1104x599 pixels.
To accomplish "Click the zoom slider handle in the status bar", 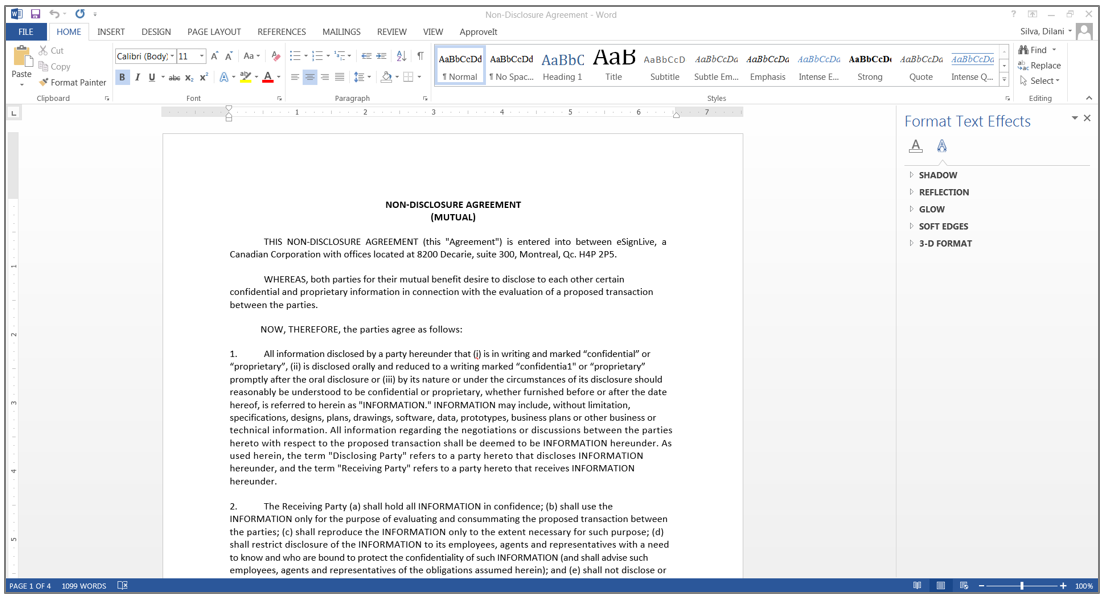I will click(x=1022, y=586).
